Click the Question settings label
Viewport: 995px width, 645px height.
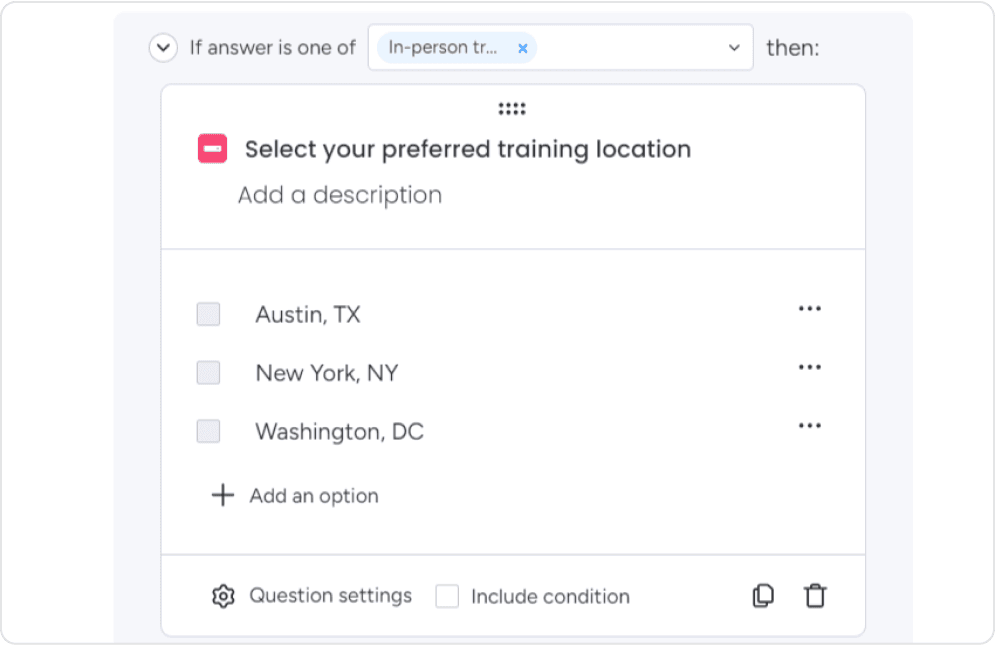[330, 595]
